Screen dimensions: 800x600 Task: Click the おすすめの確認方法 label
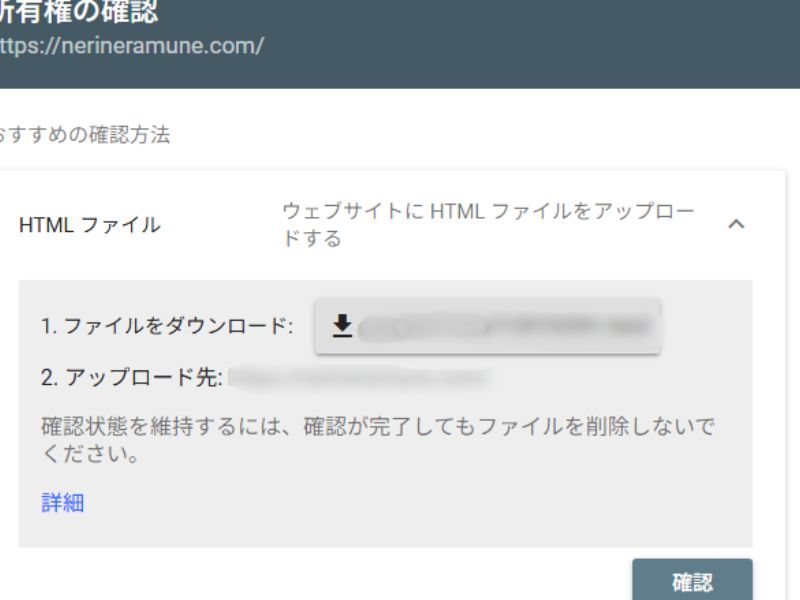tap(85, 135)
